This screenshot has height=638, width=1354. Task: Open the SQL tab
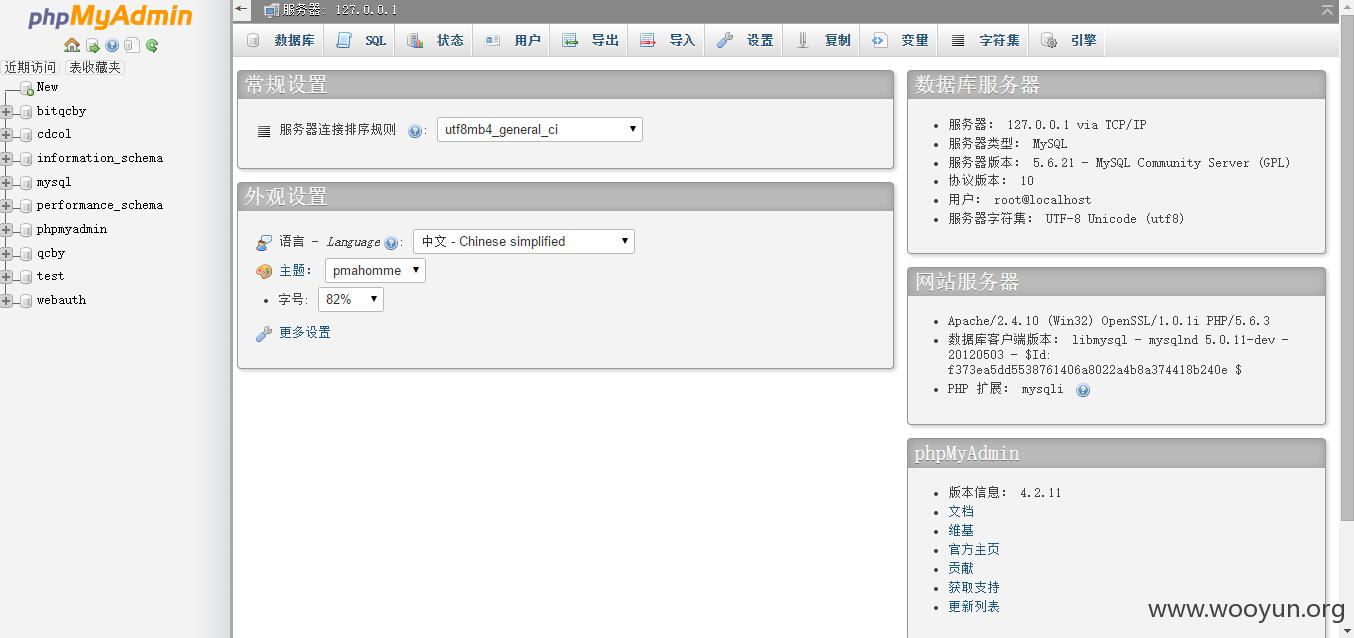[361, 40]
